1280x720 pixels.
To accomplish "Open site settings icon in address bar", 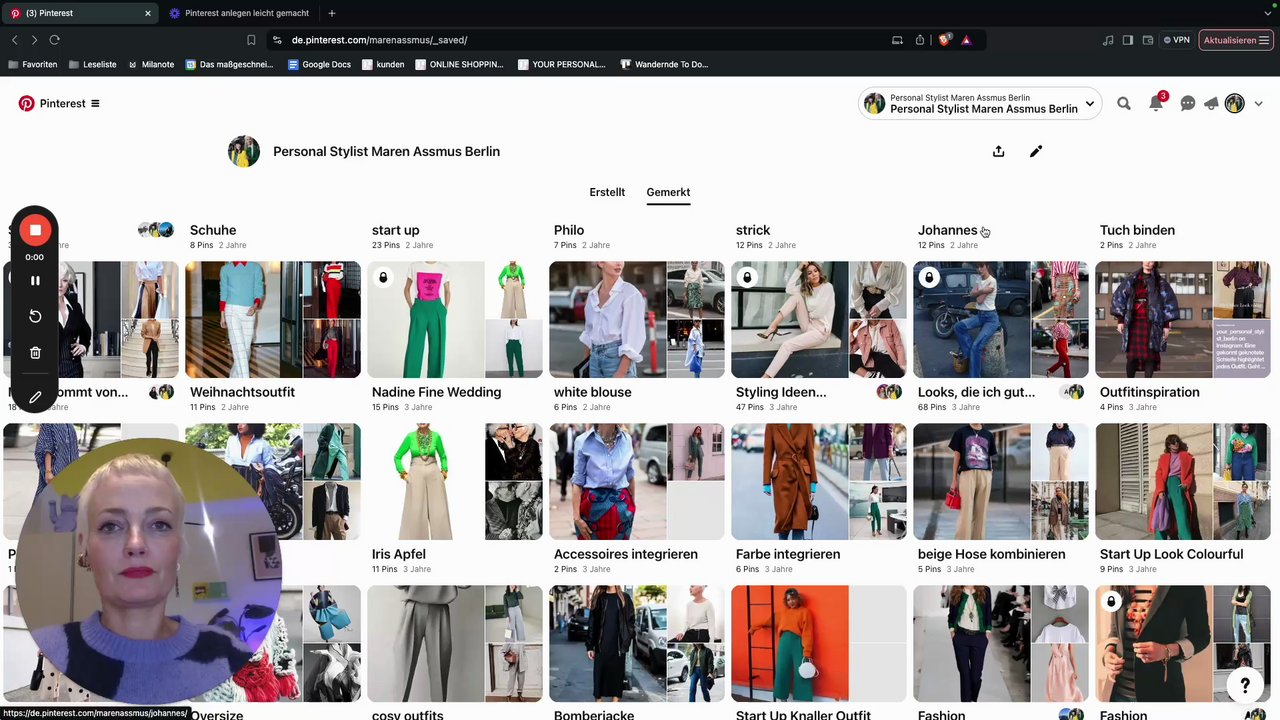I will (277, 40).
